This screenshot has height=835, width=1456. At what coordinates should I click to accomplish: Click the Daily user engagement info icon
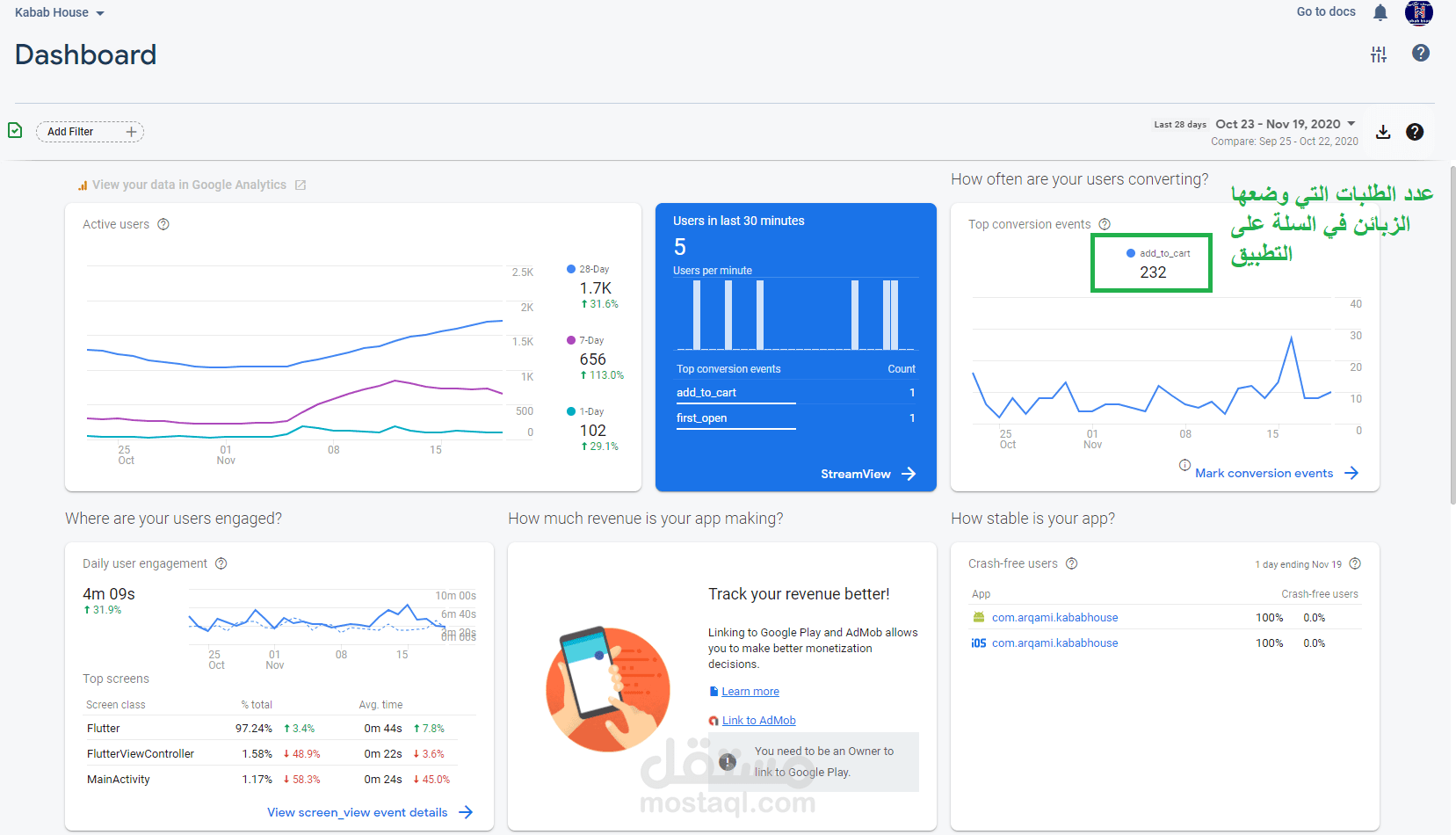click(221, 563)
